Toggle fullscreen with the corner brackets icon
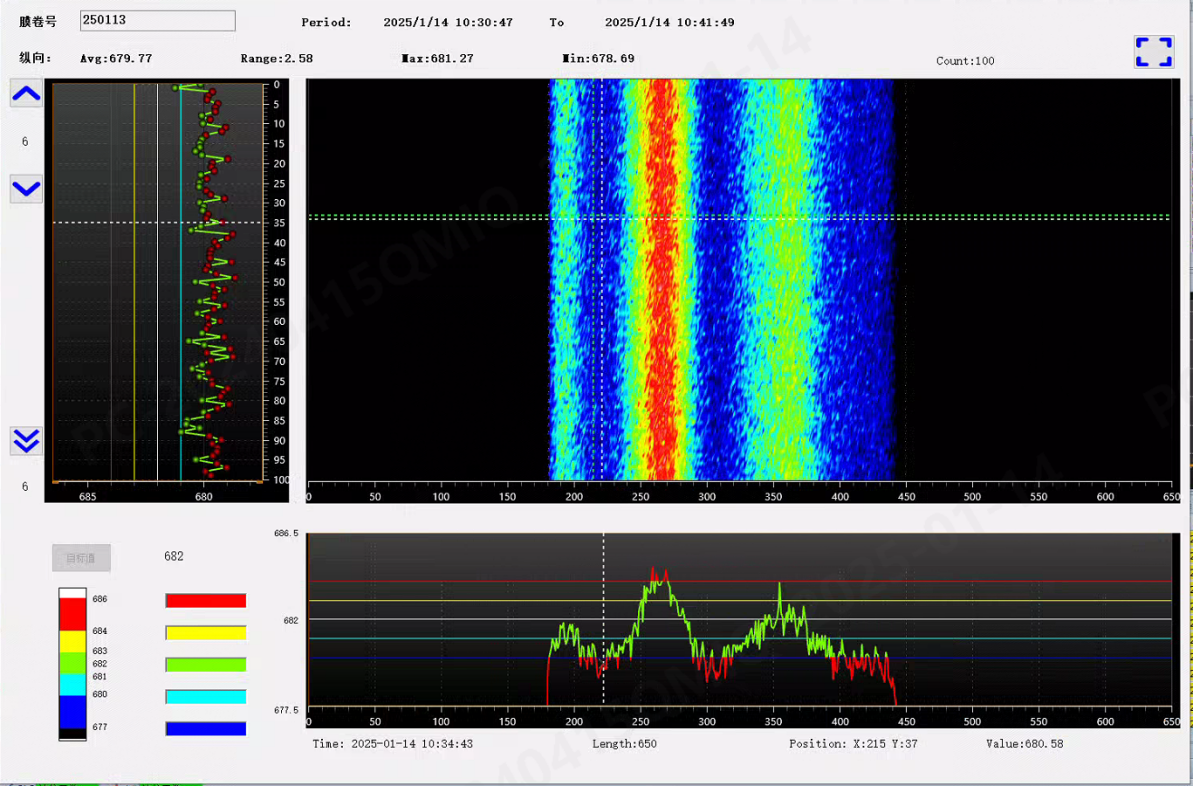Viewport: 1193px width, 786px height. [x=1153, y=52]
